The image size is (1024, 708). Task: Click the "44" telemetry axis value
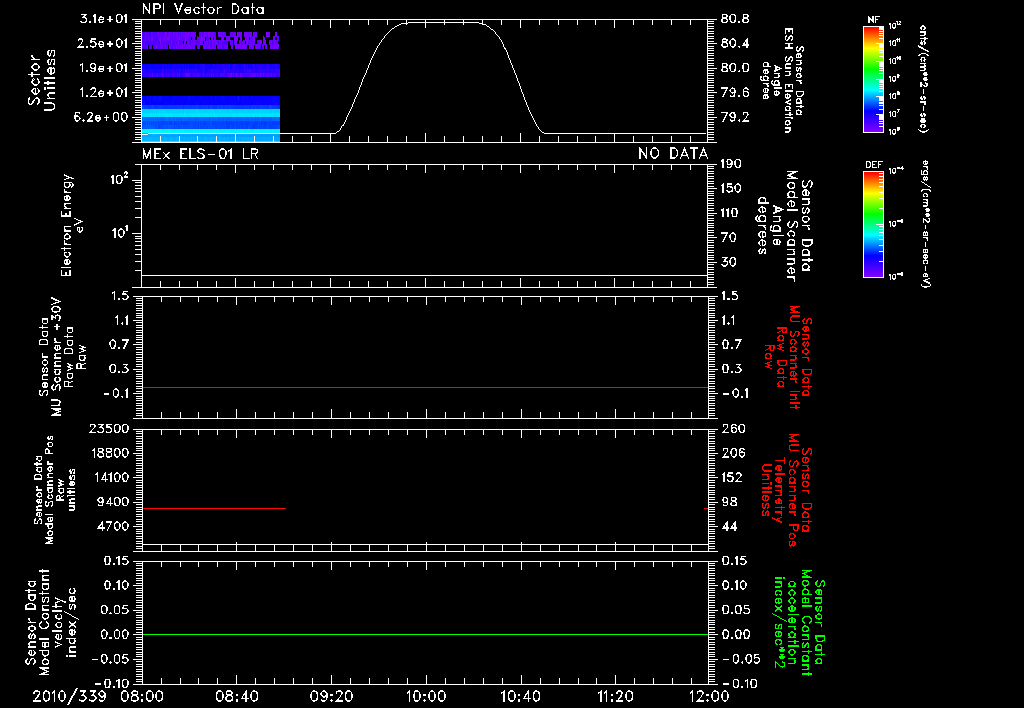[728, 526]
